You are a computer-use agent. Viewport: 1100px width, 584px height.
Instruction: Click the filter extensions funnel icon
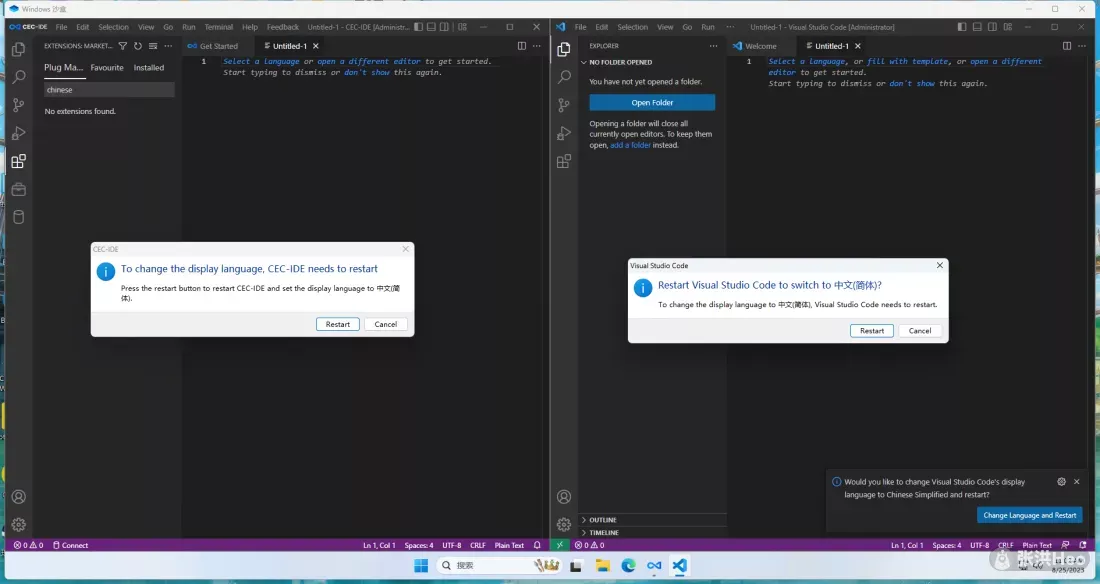click(x=122, y=46)
